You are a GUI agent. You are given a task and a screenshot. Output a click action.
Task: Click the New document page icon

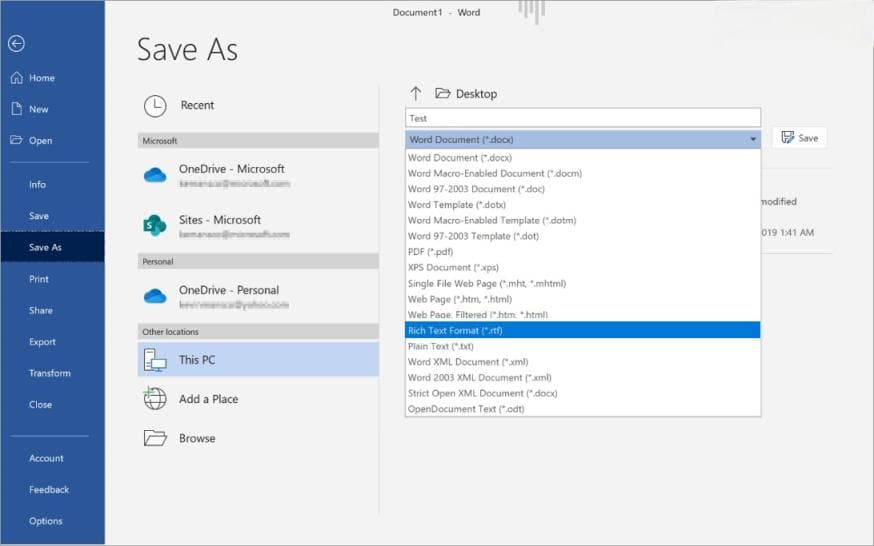click(x=17, y=109)
